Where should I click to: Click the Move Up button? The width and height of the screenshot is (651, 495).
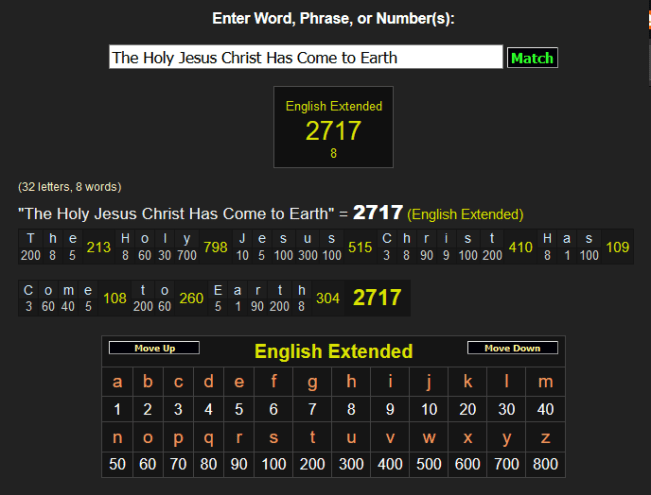[154, 348]
